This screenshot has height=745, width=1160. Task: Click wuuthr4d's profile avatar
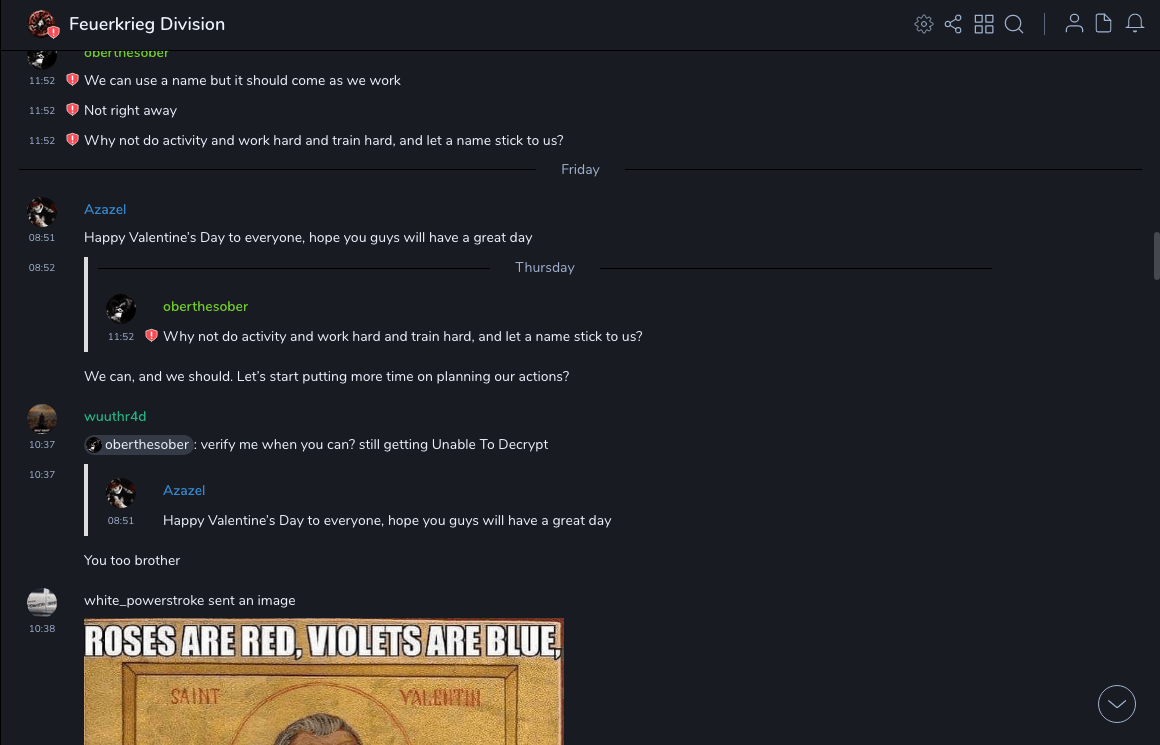click(x=42, y=419)
